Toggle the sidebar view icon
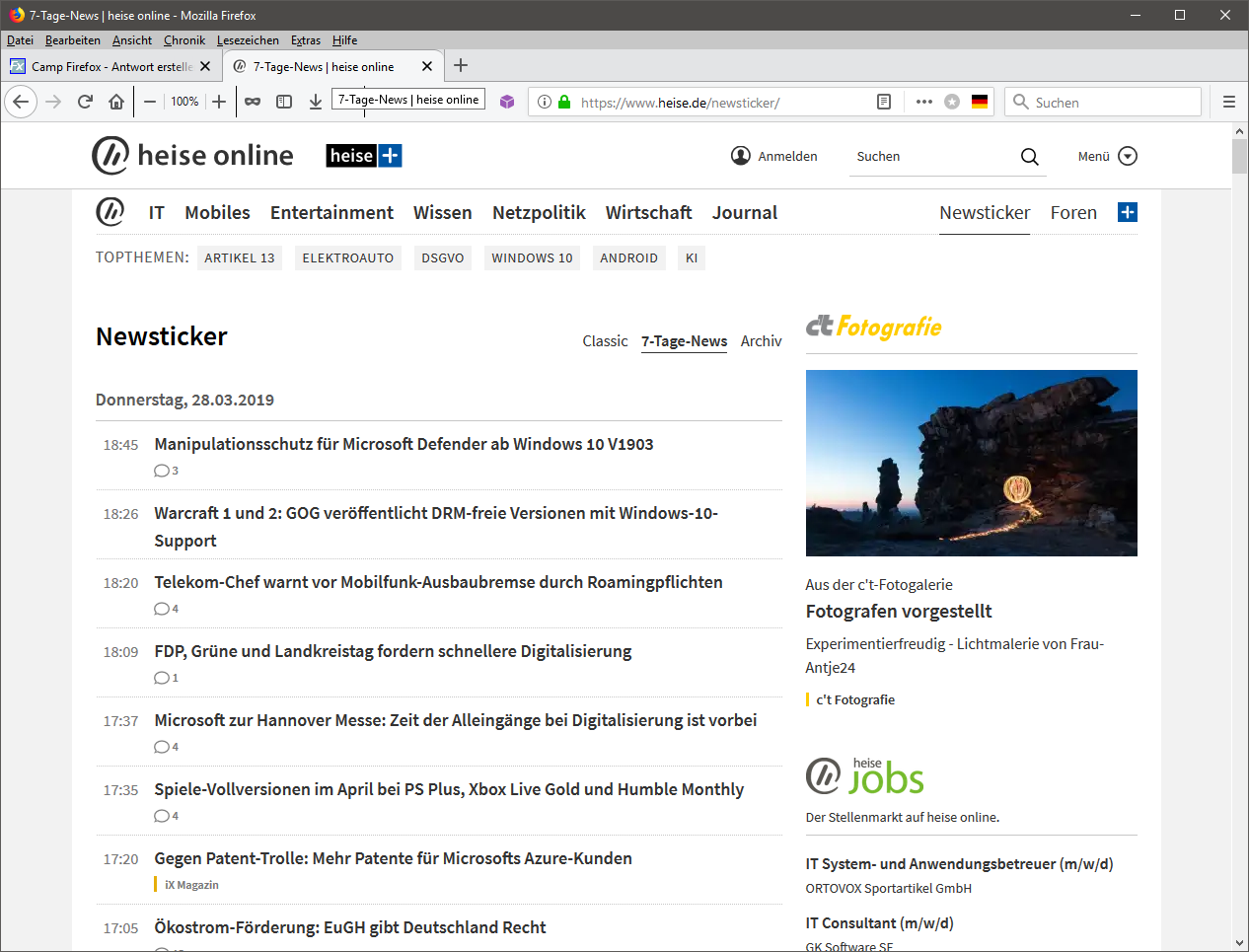 (x=284, y=102)
